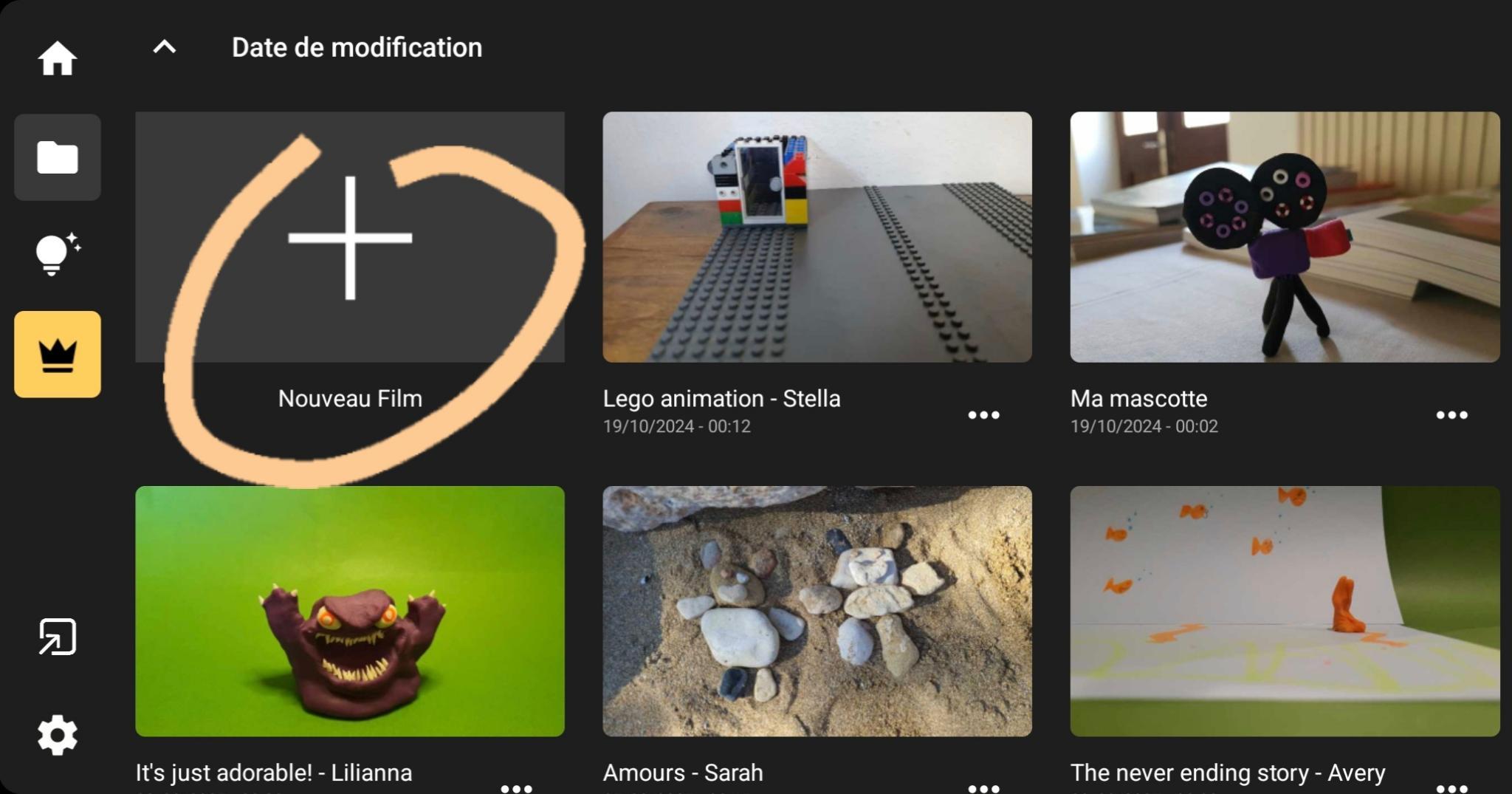Select the Lego animation - Stella title
The width and height of the screenshot is (1512, 794).
pos(721,399)
